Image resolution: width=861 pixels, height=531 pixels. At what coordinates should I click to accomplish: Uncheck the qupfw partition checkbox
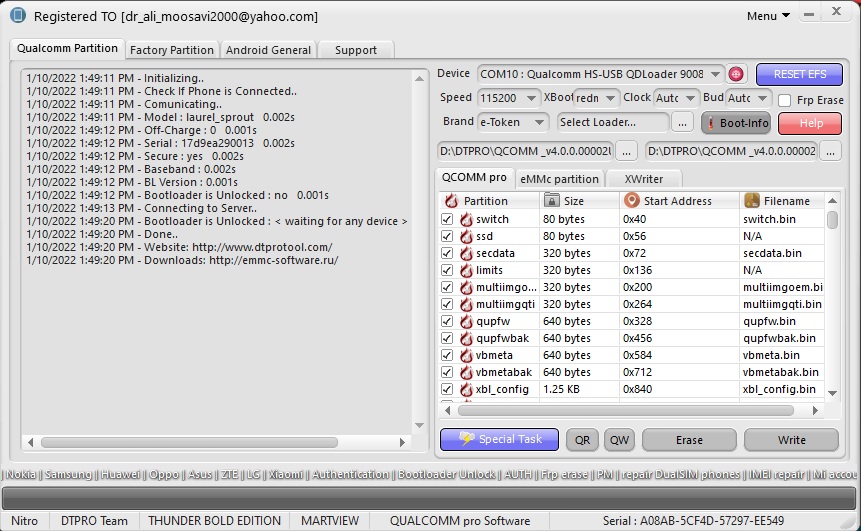[x=447, y=321]
